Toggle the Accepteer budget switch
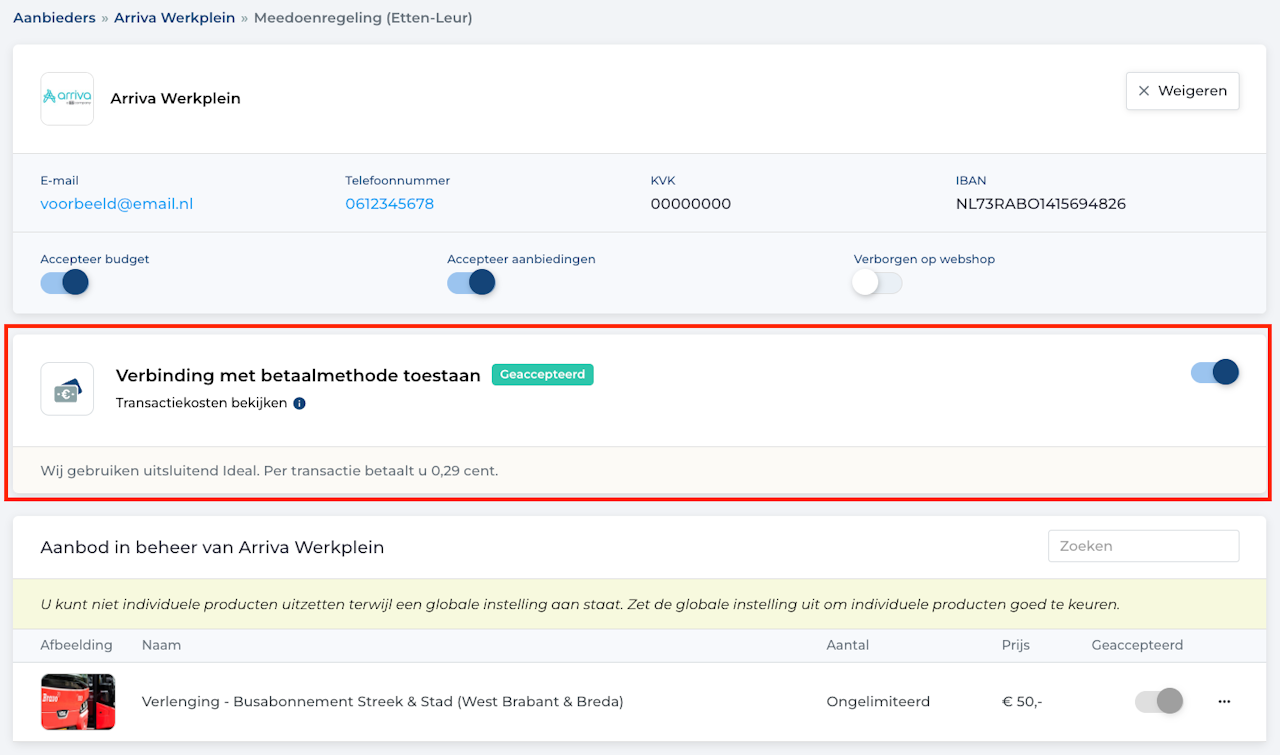 click(x=65, y=283)
